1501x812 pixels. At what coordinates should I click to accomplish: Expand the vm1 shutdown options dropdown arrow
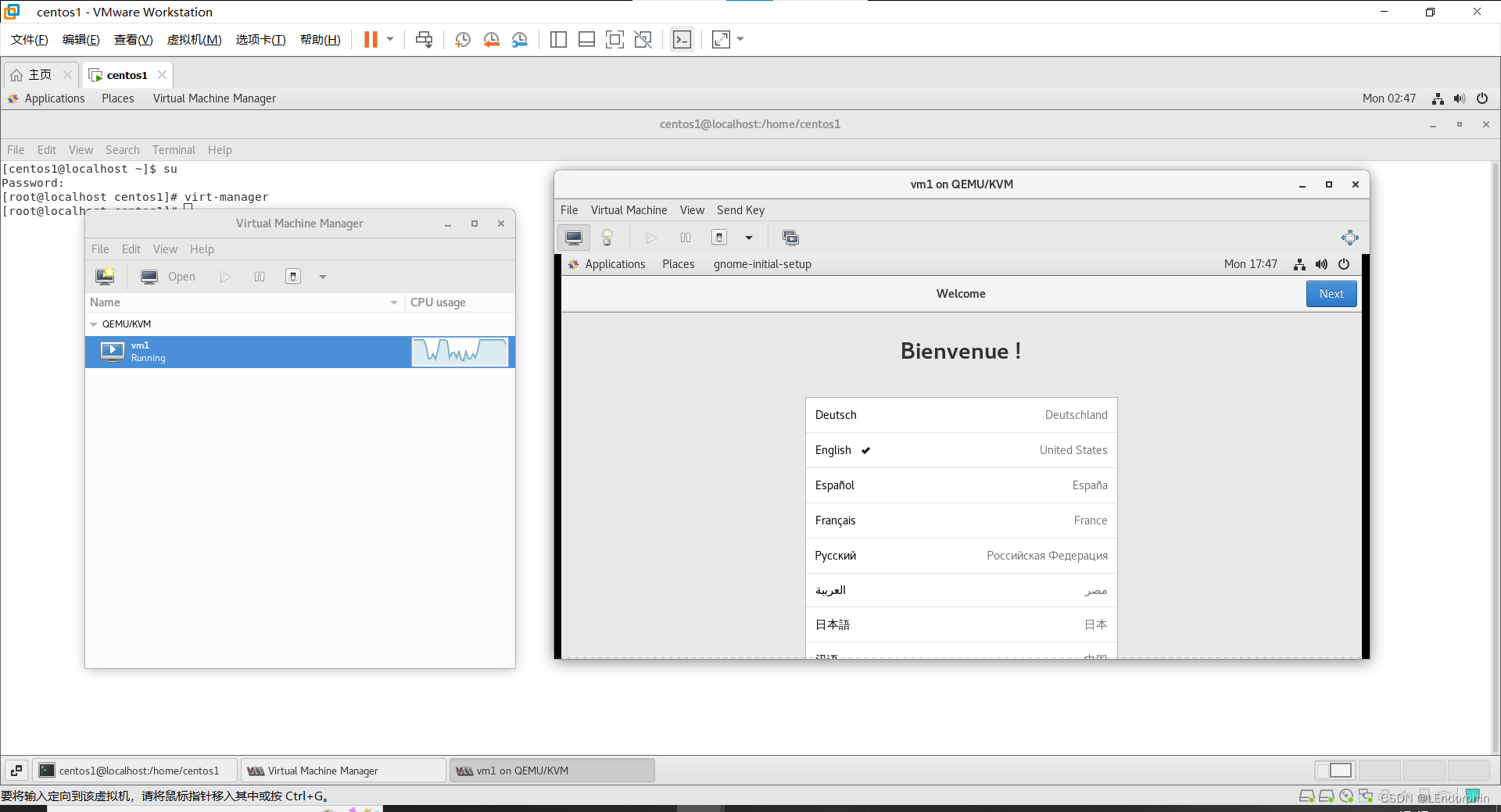[748, 238]
